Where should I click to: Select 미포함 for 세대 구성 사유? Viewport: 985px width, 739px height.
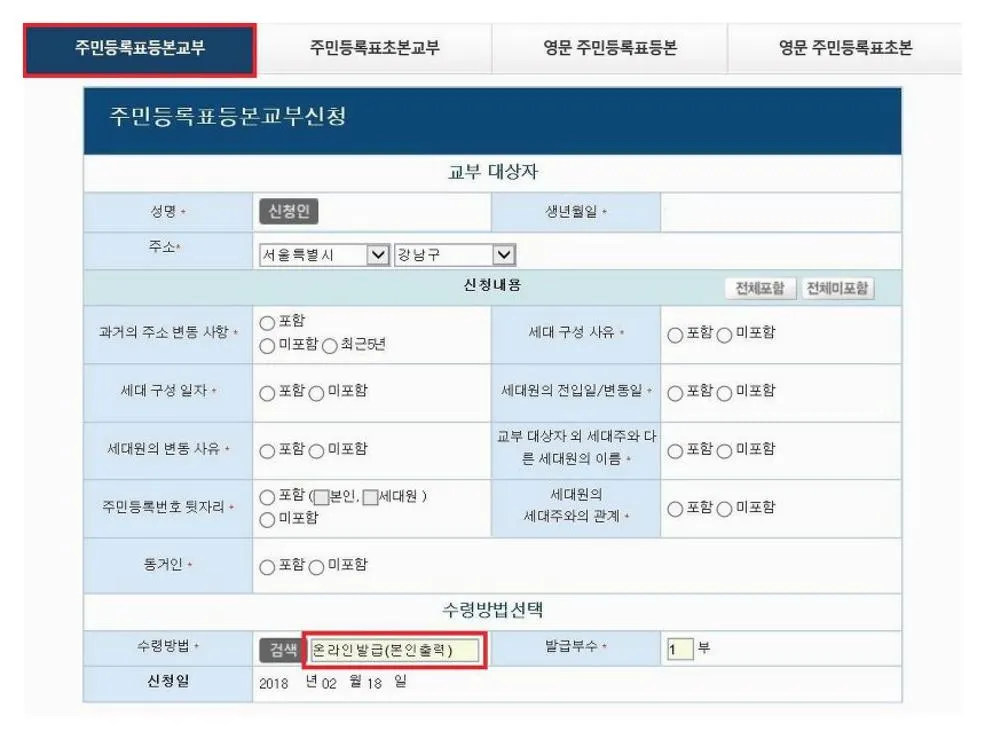click(724, 335)
